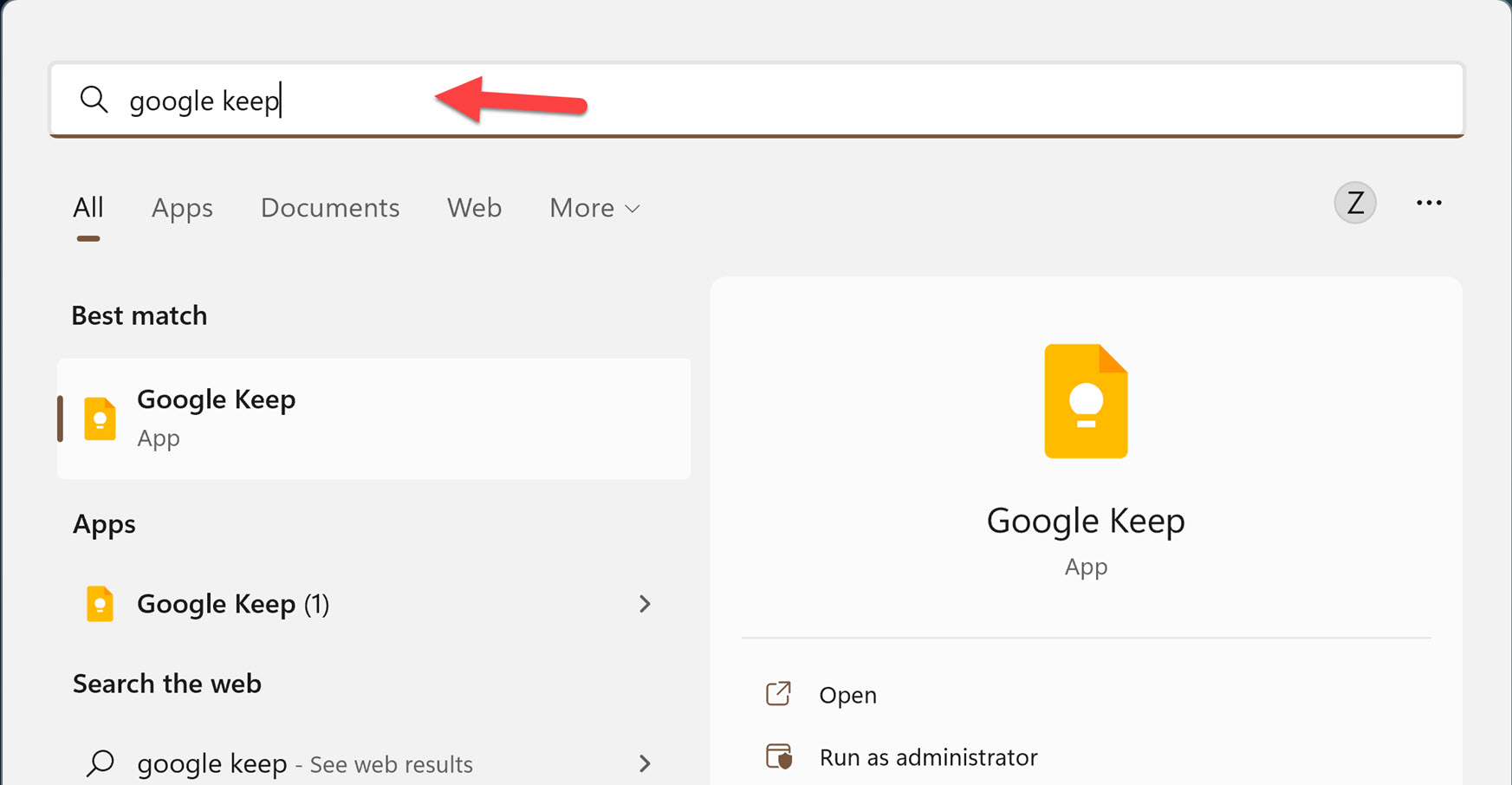This screenshot has width=1512, height=785.
Task: Click the web search magnifier icon near google keep
Action: 99,763
